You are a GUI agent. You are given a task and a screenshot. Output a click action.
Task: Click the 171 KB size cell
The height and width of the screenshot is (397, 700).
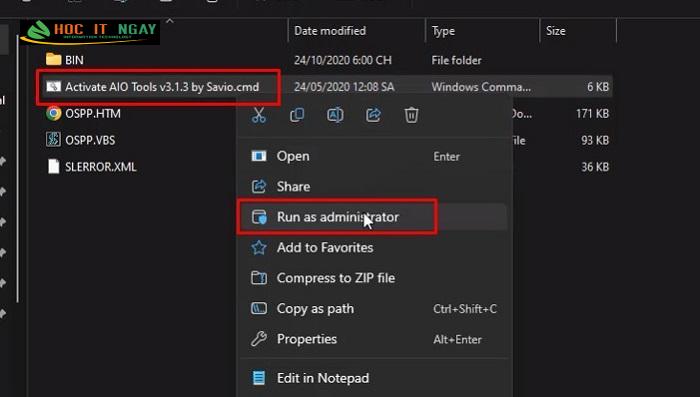click(x=592, y=113)
